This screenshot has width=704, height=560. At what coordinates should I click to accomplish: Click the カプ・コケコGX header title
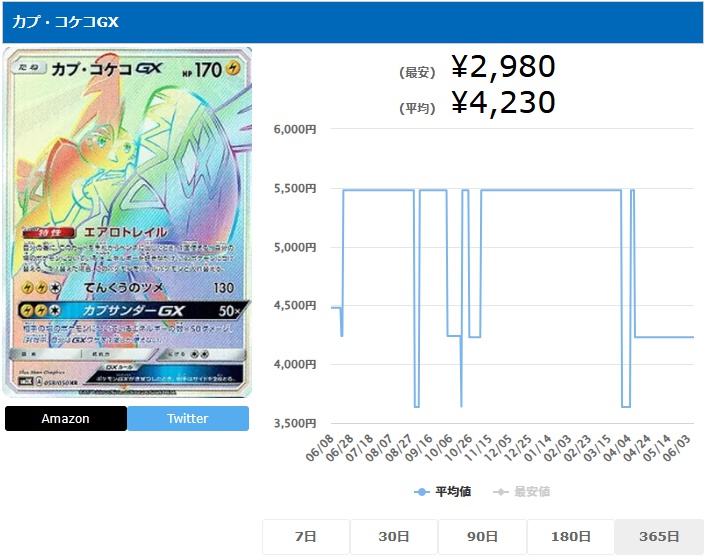[66, 22]
